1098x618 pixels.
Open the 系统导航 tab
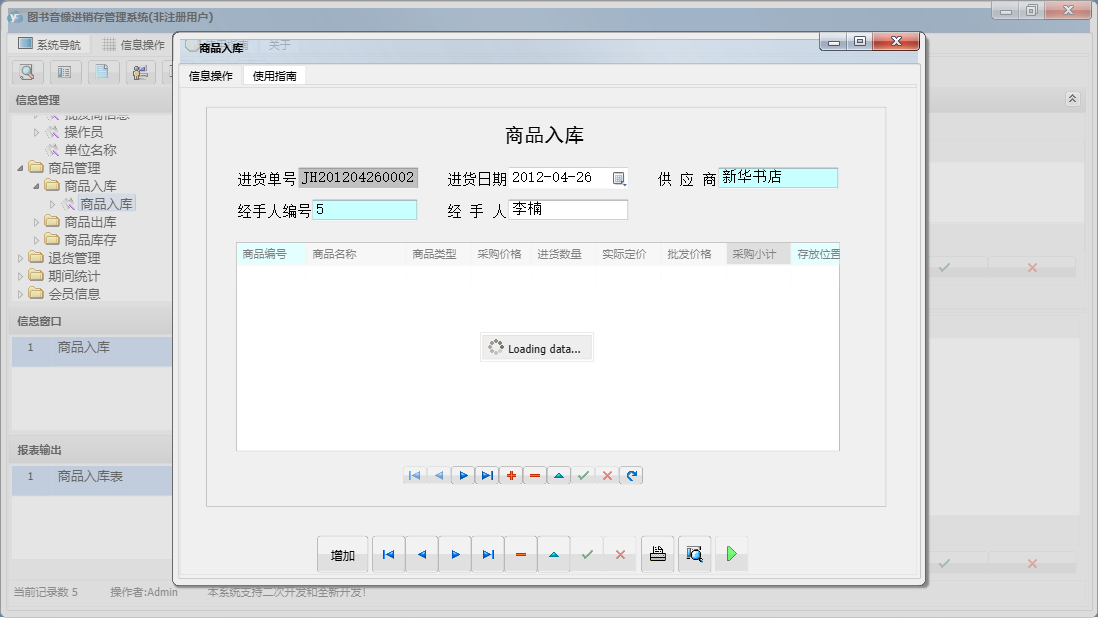[50, 45]
